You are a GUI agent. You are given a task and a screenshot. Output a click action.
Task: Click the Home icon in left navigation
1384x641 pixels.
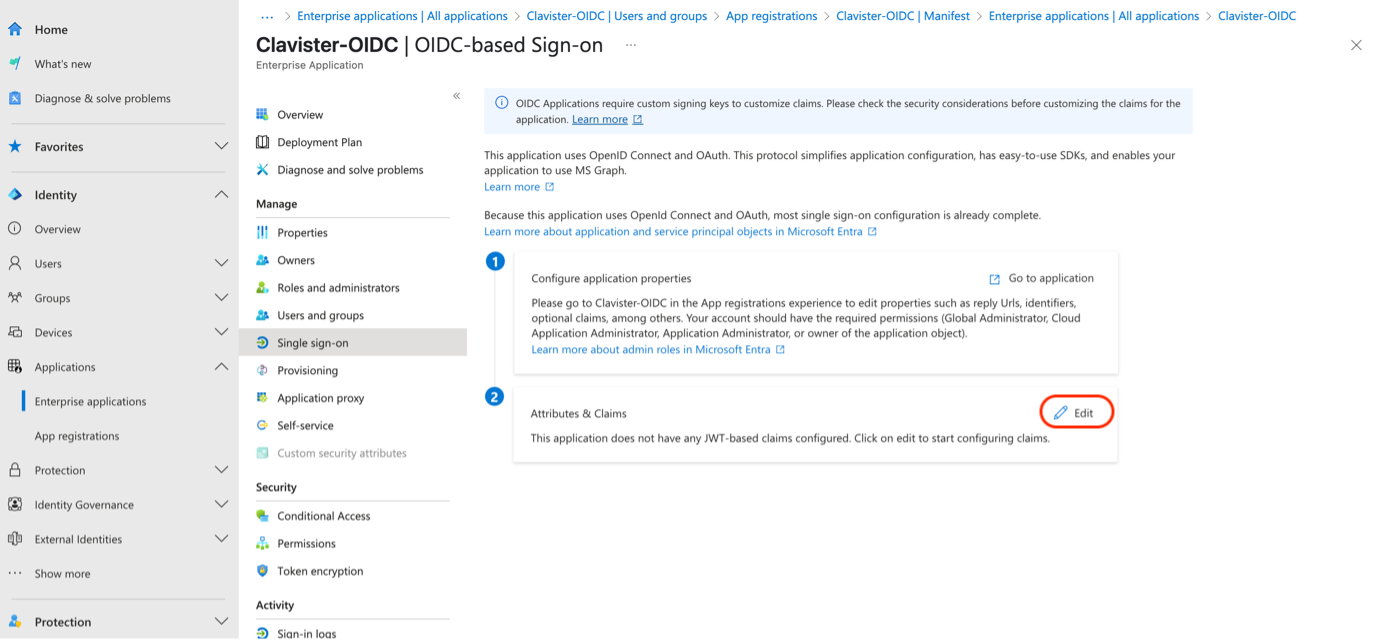click(15, 29)
